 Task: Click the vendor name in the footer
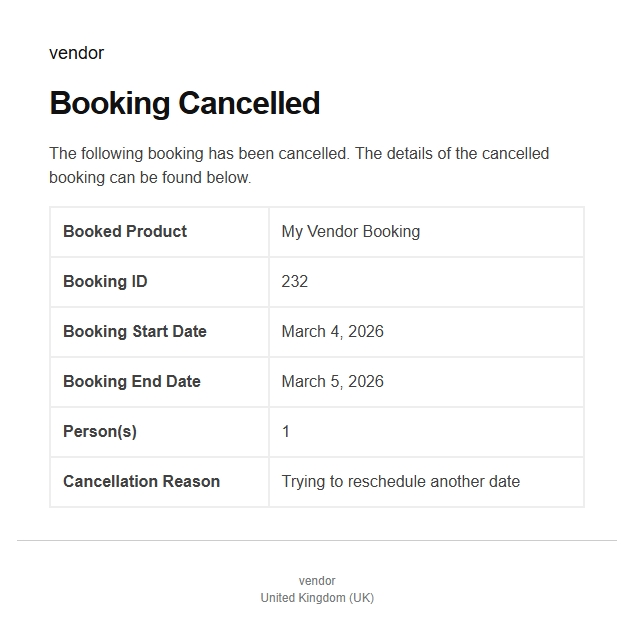(317, 581)
